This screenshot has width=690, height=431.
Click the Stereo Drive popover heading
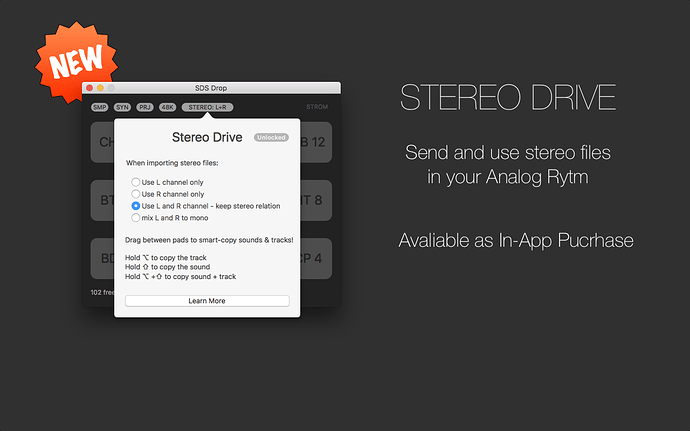coord(207,137)
